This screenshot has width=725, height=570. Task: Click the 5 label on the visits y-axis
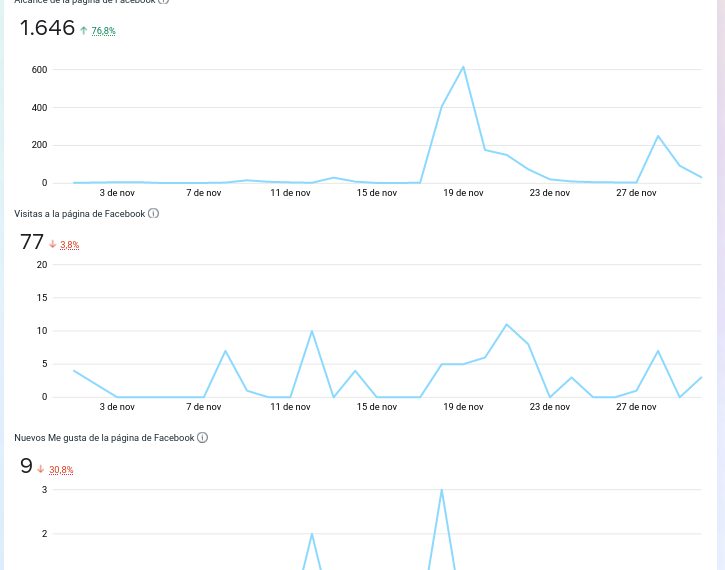pos(44,364)
